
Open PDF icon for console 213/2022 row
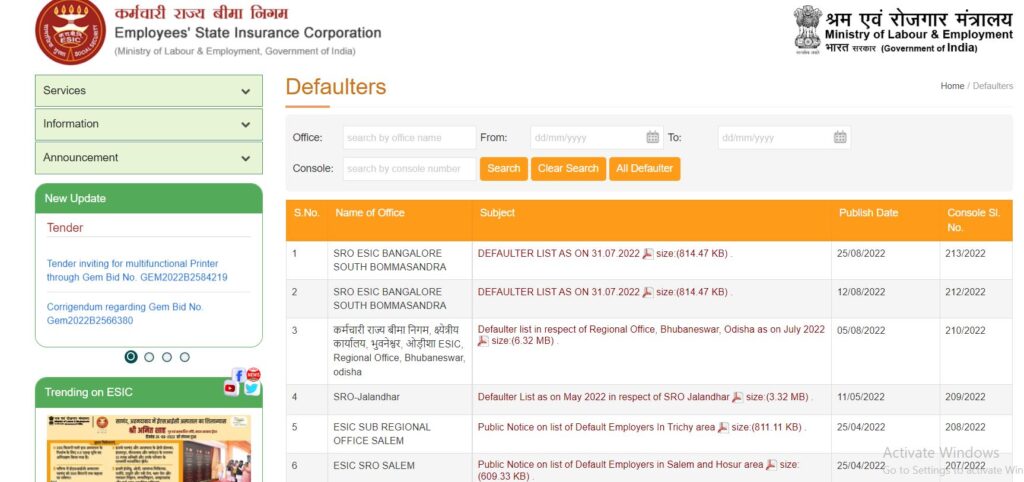point(648,254)
